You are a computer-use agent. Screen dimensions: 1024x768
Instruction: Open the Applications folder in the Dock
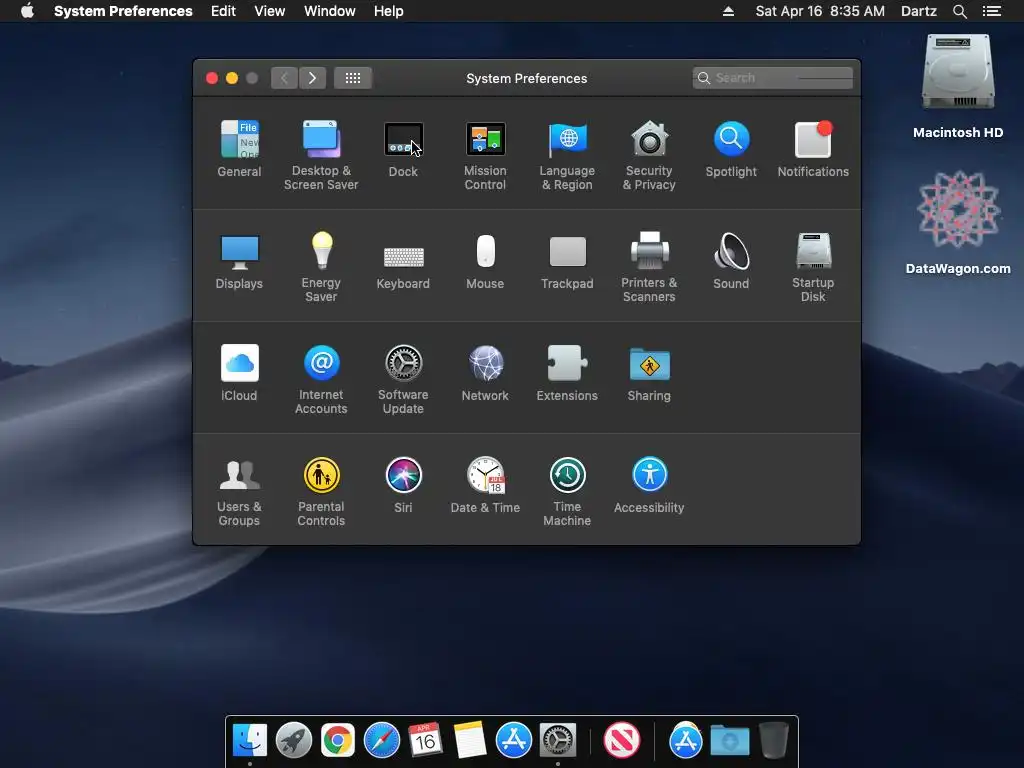click(685, 740)
